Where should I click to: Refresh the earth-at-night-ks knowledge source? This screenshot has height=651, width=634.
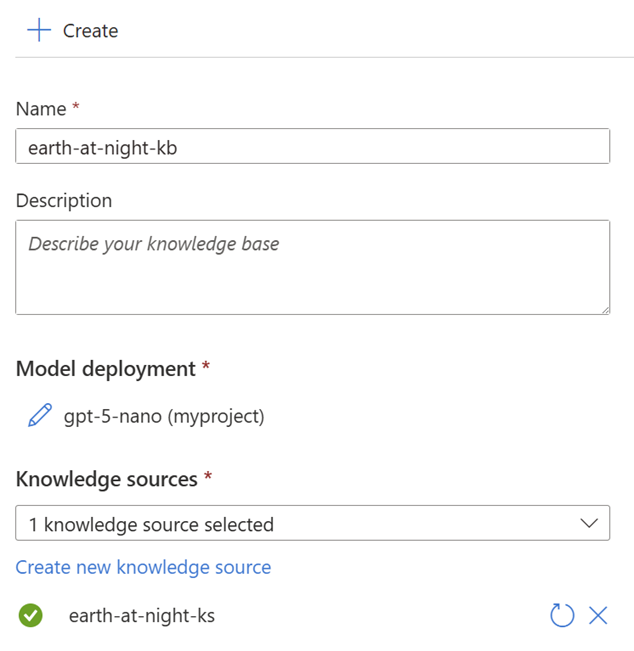click(562, 615)
